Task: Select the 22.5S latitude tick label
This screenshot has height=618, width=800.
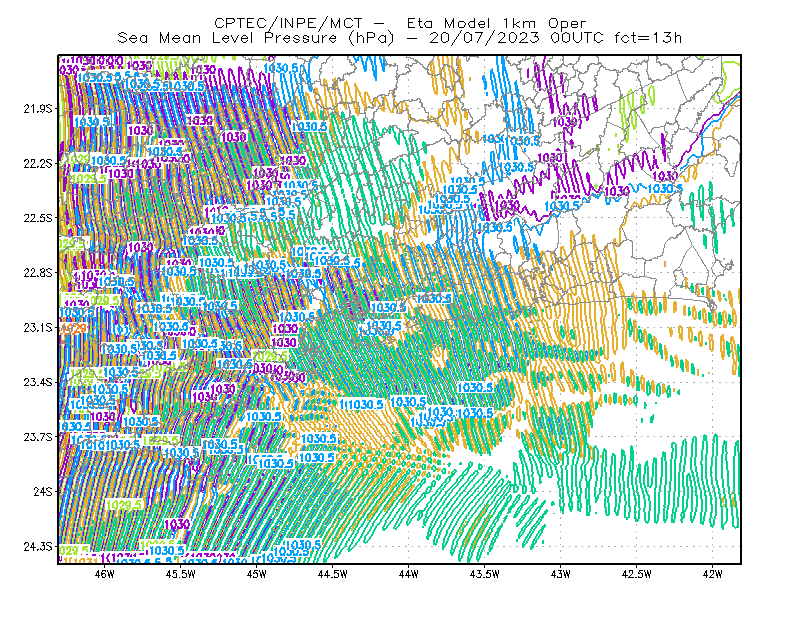Action: [x=38, y=218]
